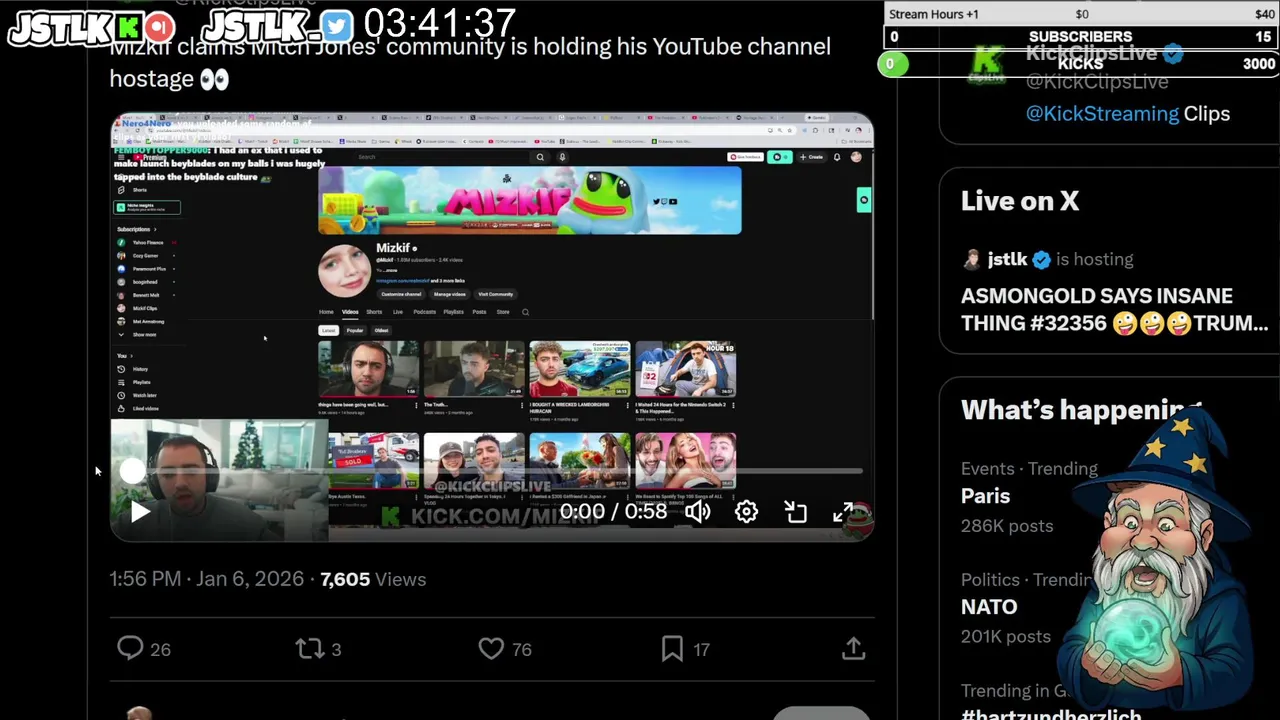
Task: Open jstlk's small avatar under Live on X
Action: 971,260
